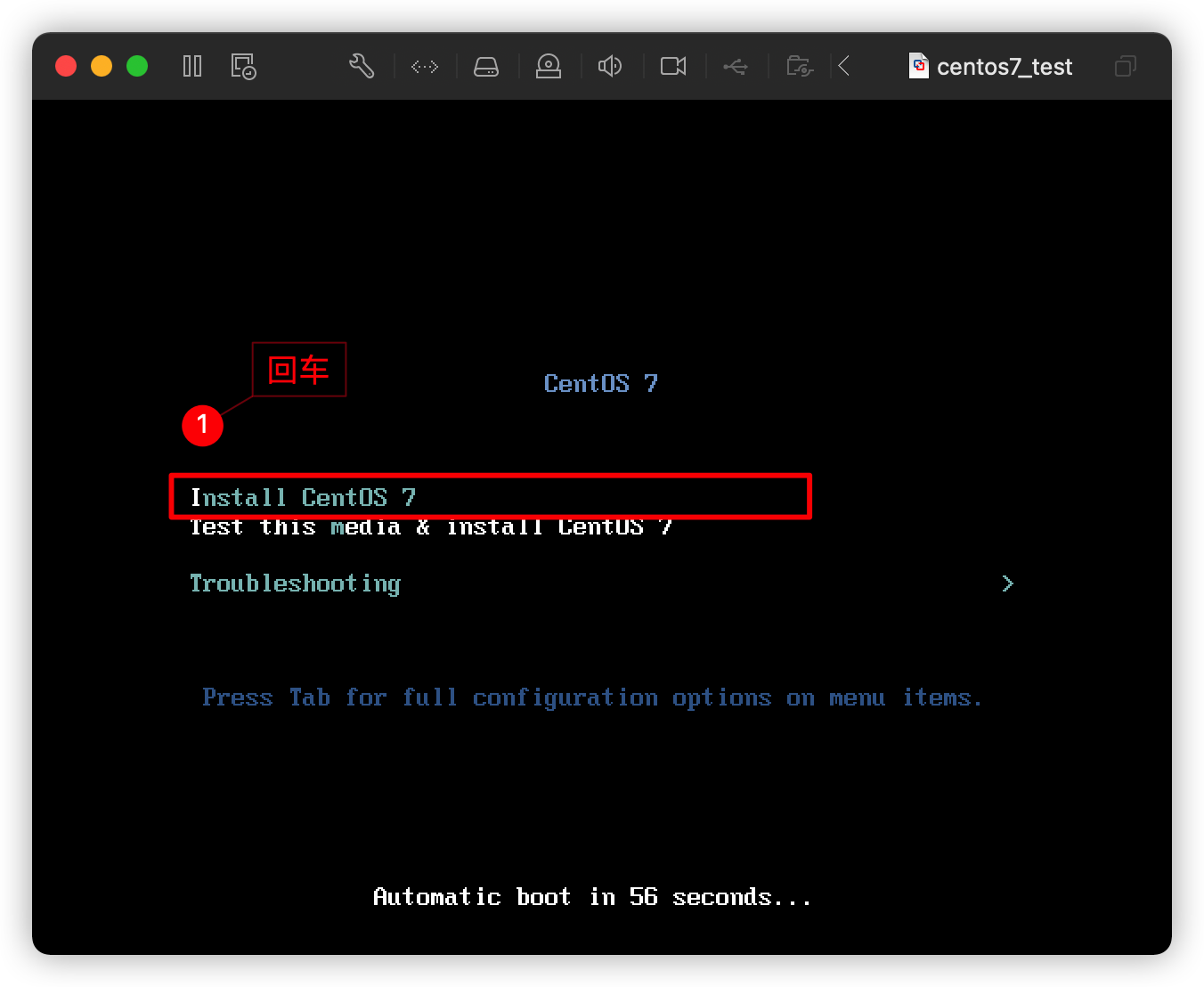Expand Troubleshooting submenu arrow
Image resolution: width=1204 pixels, height=987 pixels.
pyautogui.click(x=1007, y=583)
